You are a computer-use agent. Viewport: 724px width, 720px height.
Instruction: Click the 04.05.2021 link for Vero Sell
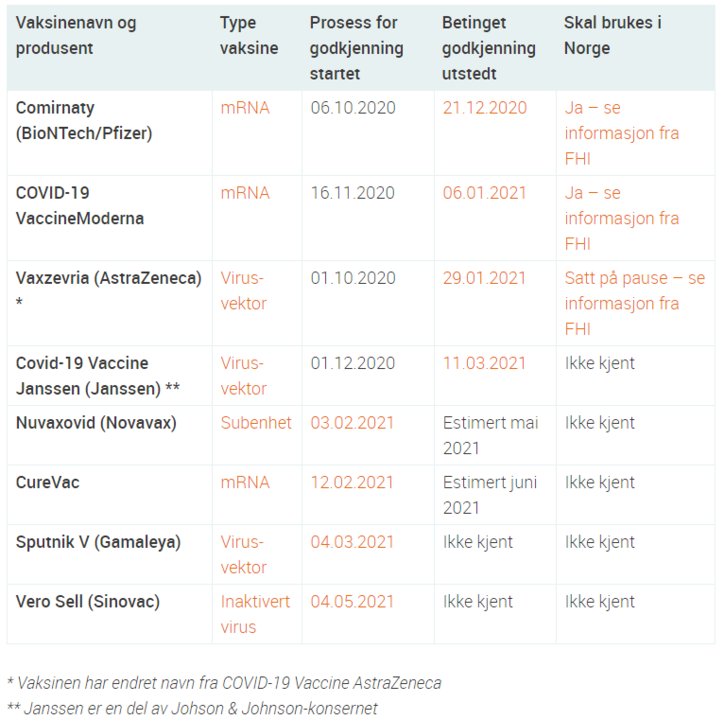coord(353,602)
